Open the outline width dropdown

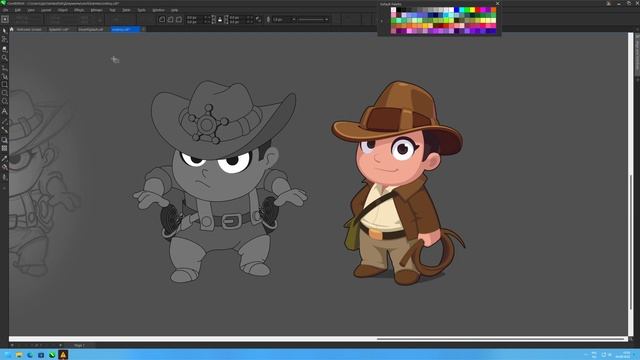293,19
